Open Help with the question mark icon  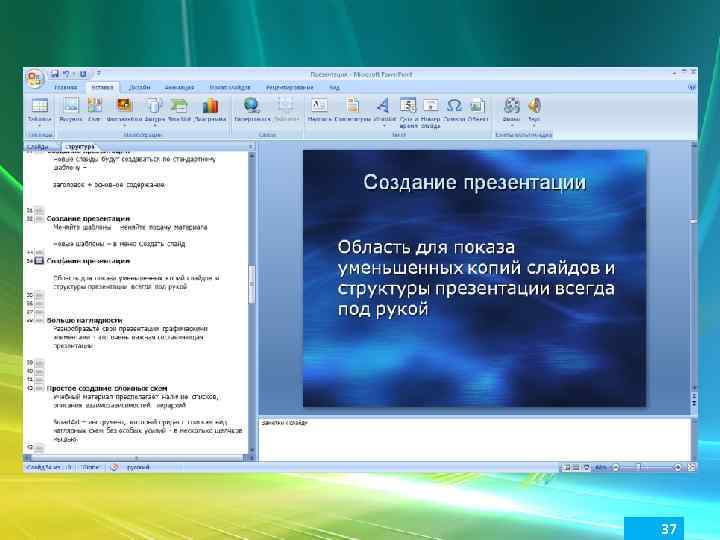[692, 87]
